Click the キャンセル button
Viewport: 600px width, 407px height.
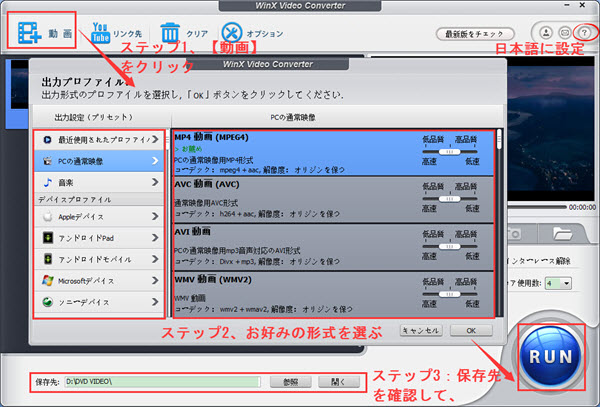420,329
